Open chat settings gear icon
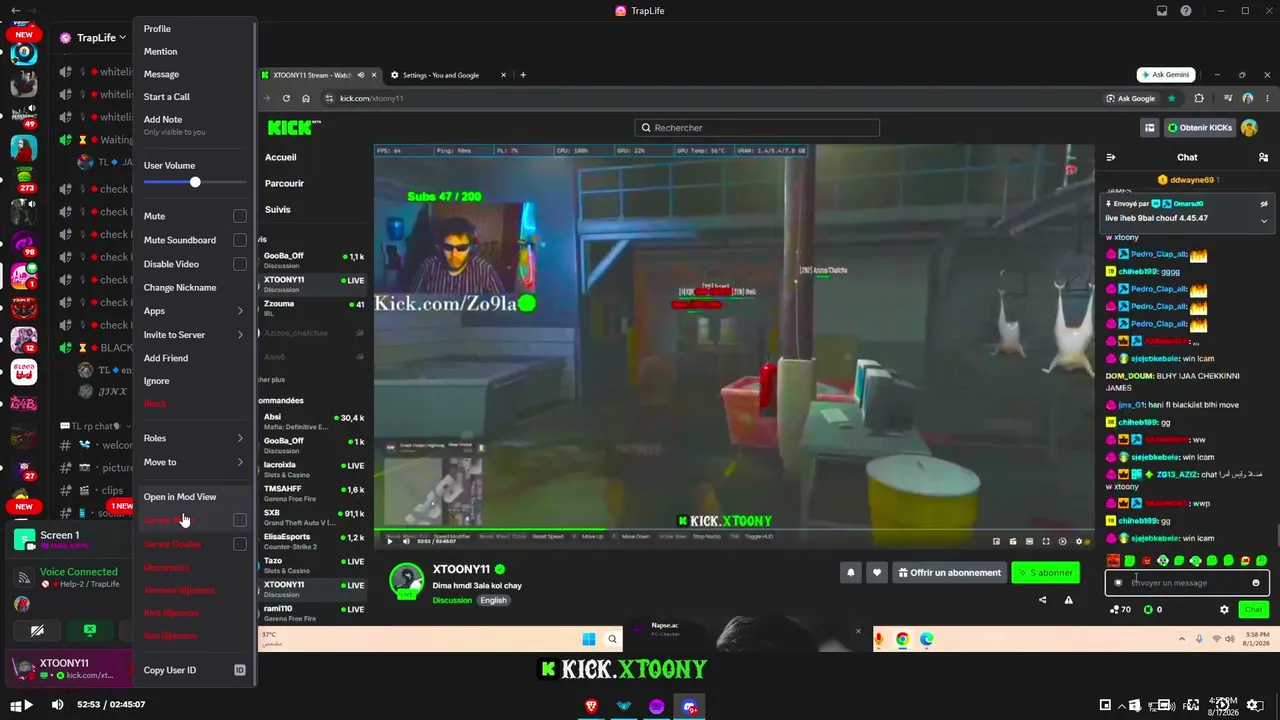Screen dimensions: 1280x720 coord(1224,609)
